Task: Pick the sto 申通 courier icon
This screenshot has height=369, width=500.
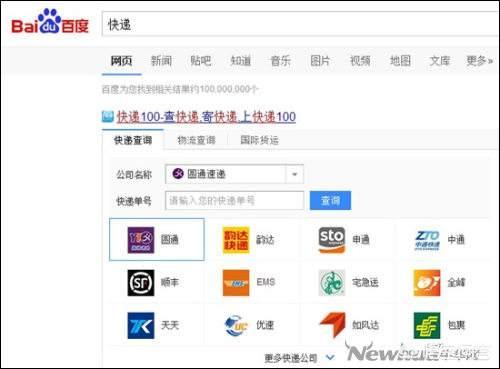Action: click(332, 240)
